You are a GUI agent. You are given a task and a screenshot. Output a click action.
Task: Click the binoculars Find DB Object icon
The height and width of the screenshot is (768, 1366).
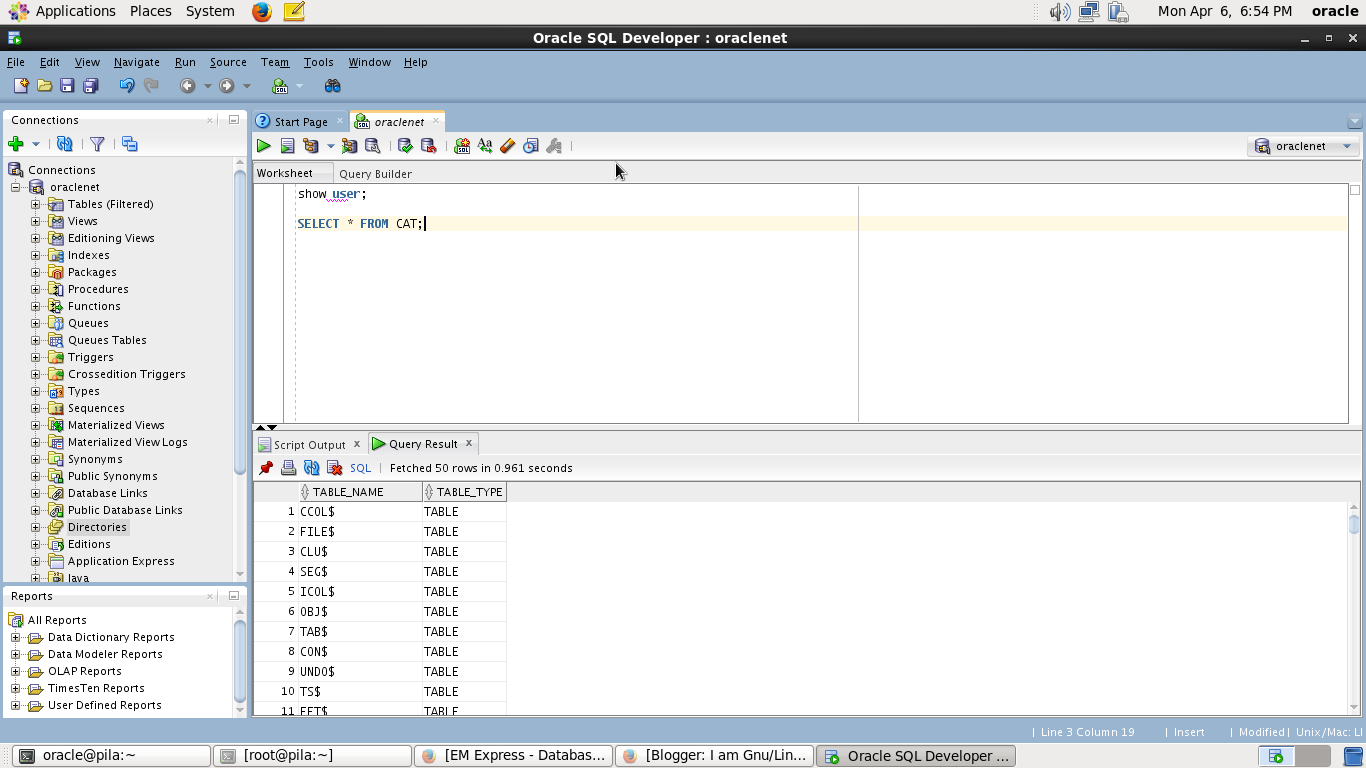point(333,86)
